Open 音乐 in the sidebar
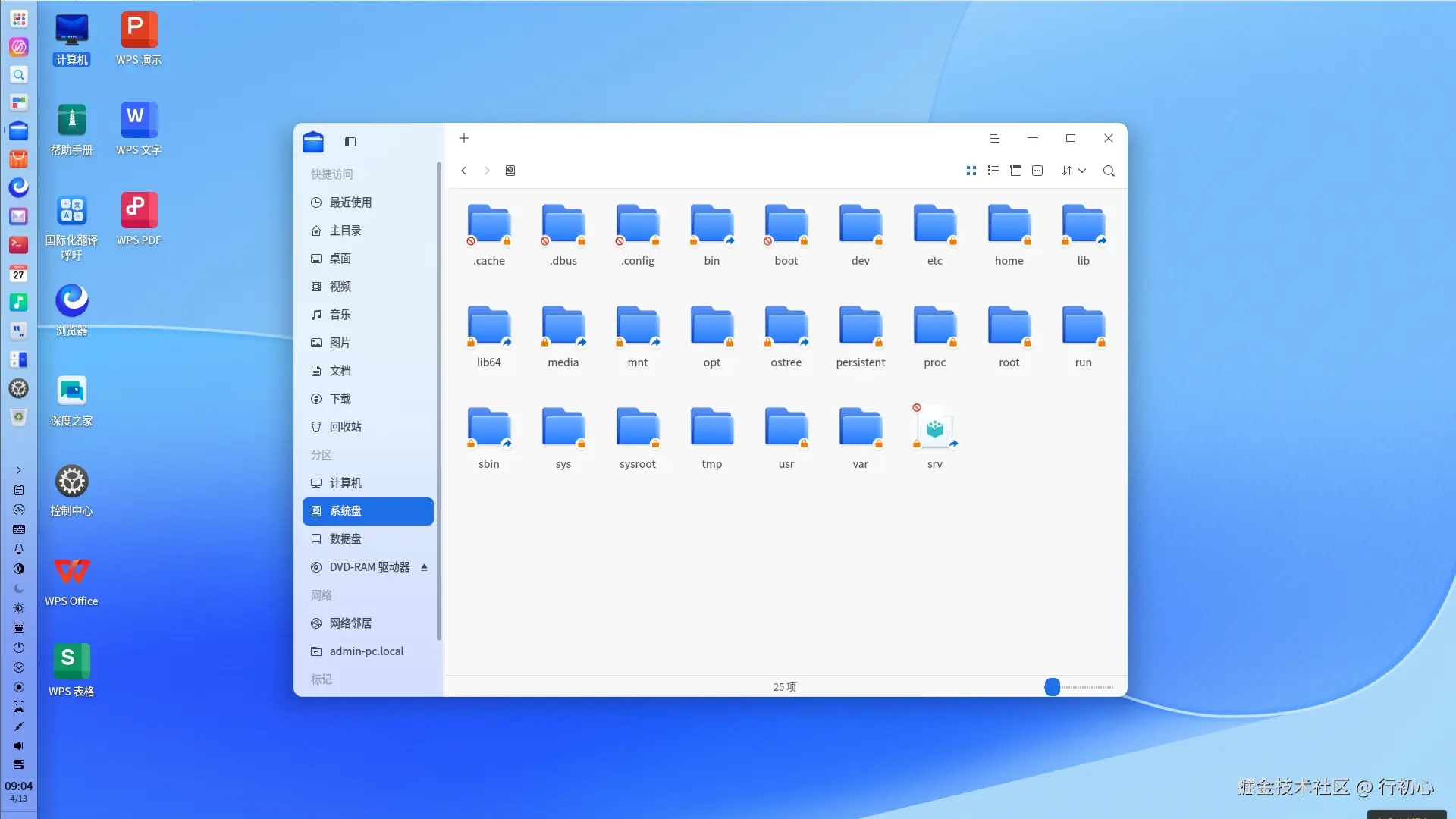Image resolution: width=1456 pixels, height=819 pixels. point(368,315)
